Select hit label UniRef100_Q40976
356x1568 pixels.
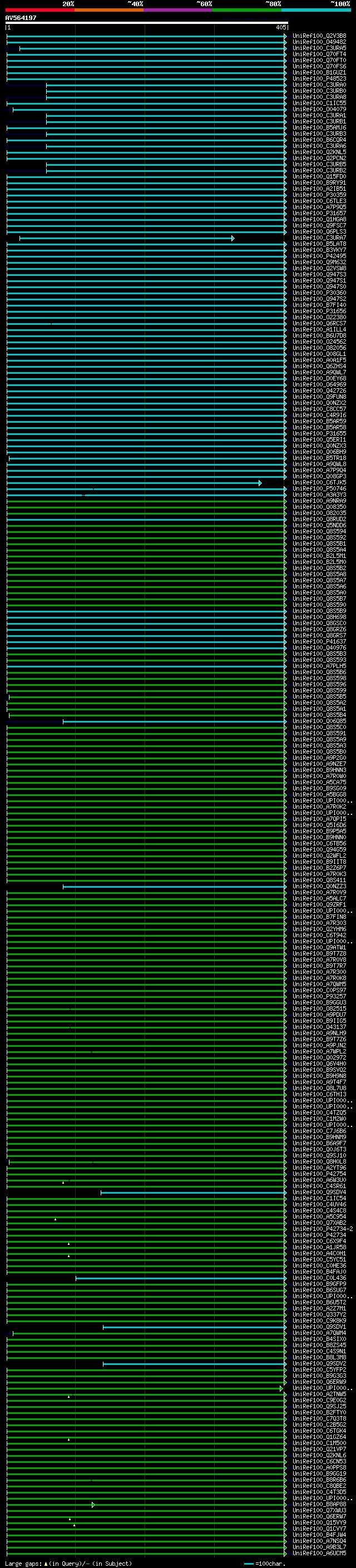pos(319,647)
